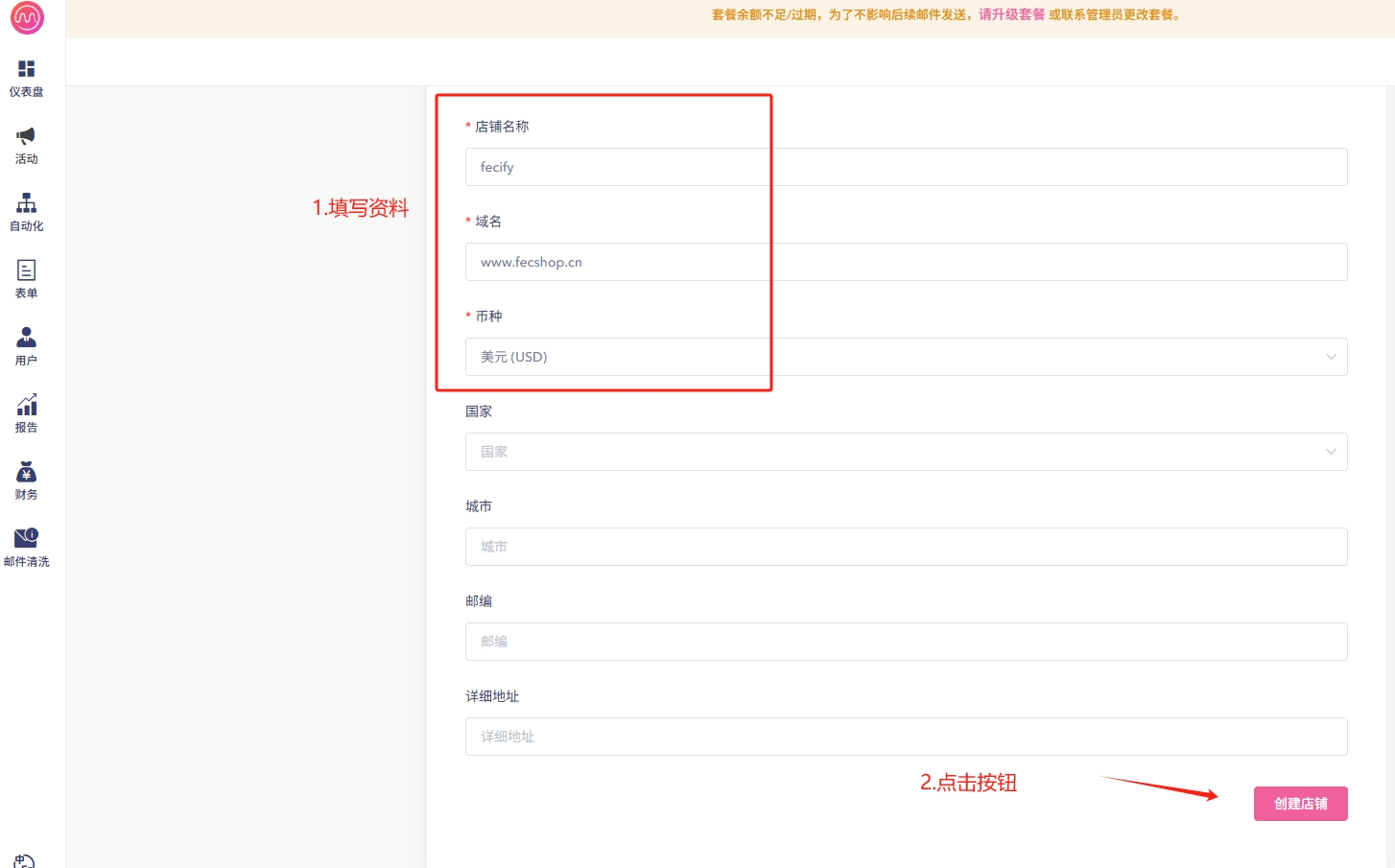Open the 报告 reports chart icon
The height and width of the screenshot is (868, 1395).
coord(27,405)
